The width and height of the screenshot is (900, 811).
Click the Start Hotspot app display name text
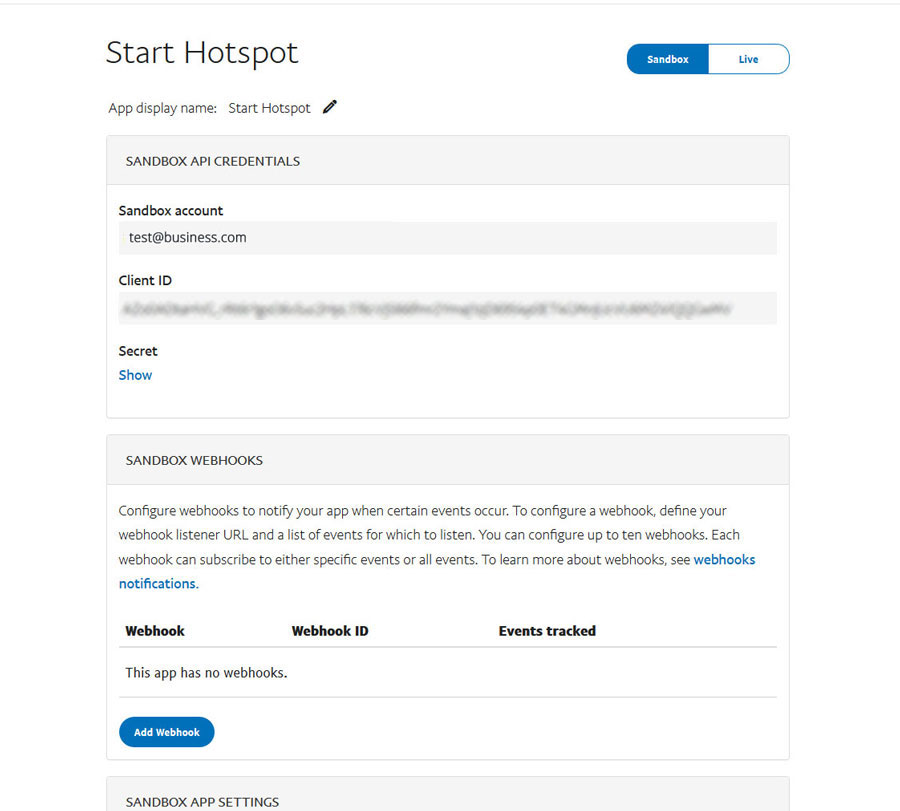[269, 108]
